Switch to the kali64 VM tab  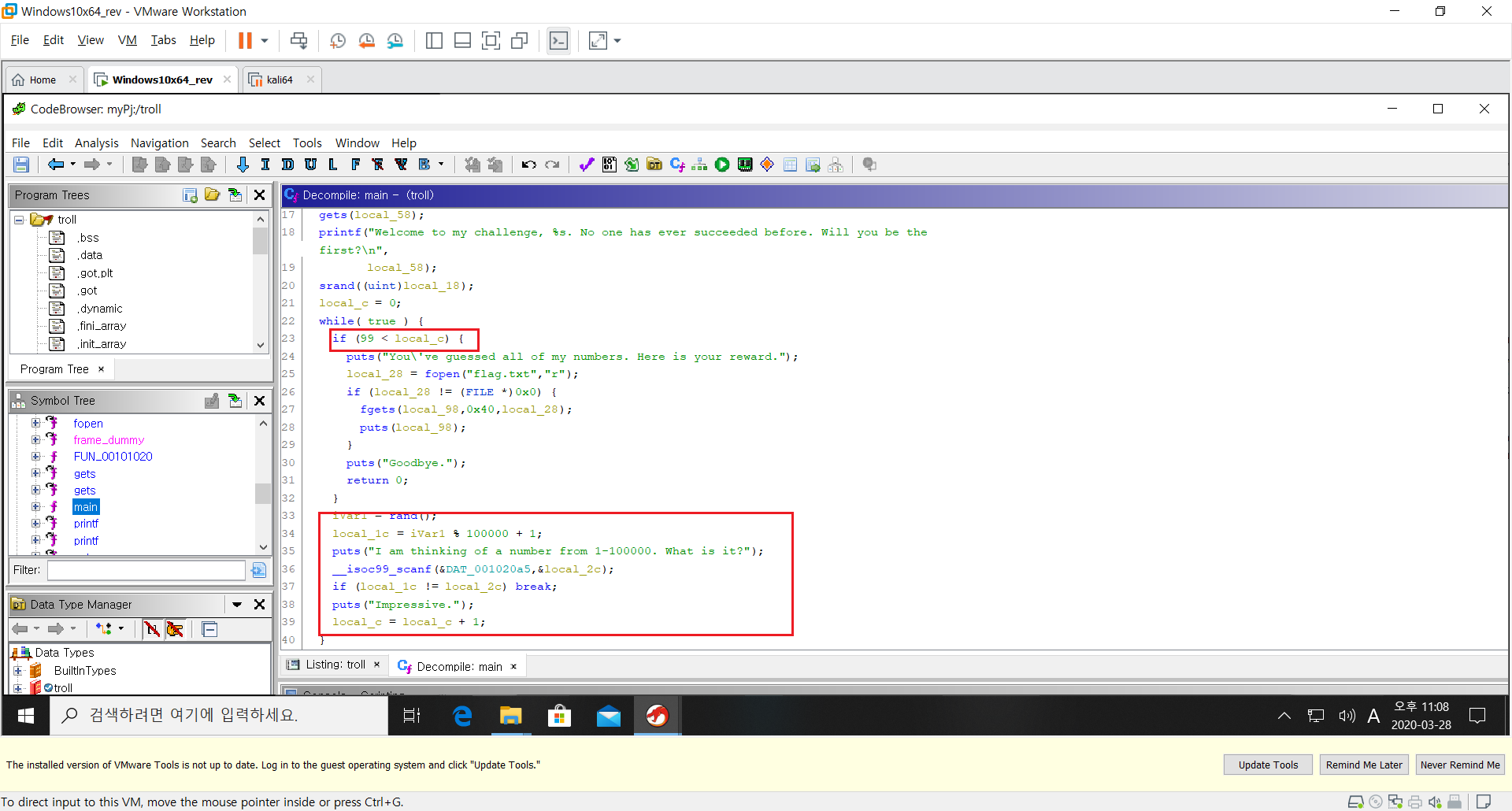(280, 80)
